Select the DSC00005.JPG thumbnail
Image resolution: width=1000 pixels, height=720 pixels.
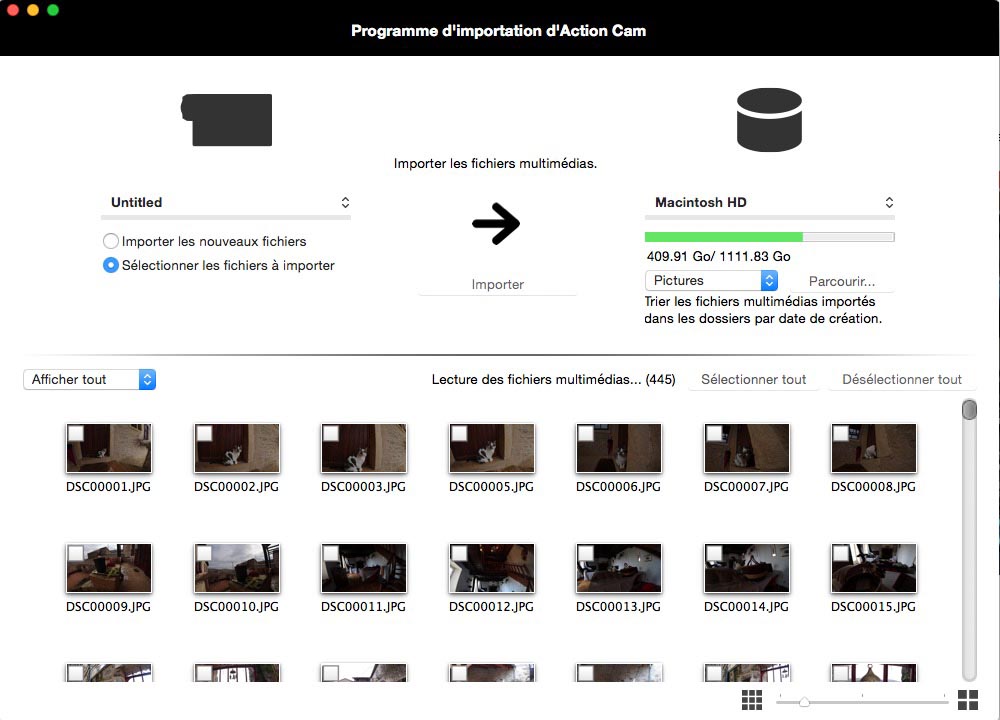492,448
